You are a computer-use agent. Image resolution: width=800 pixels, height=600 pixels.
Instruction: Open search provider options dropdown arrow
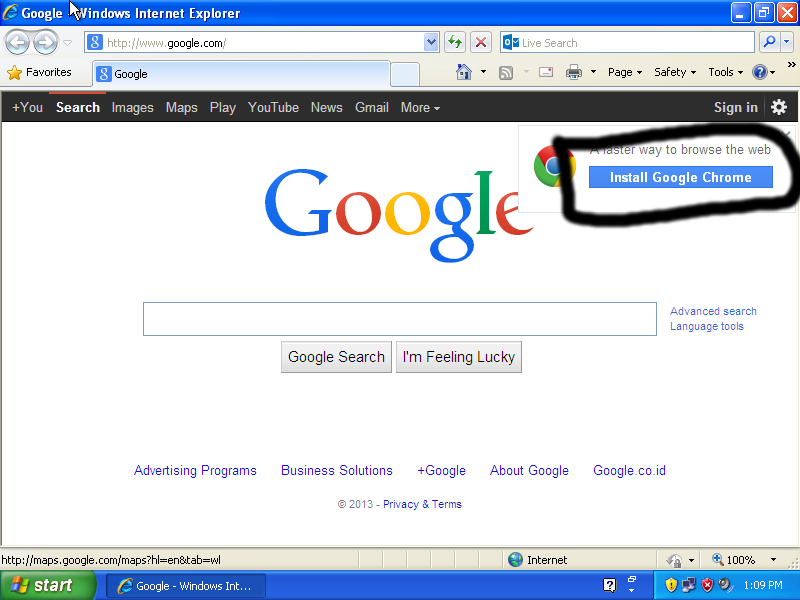pos(786,42)
